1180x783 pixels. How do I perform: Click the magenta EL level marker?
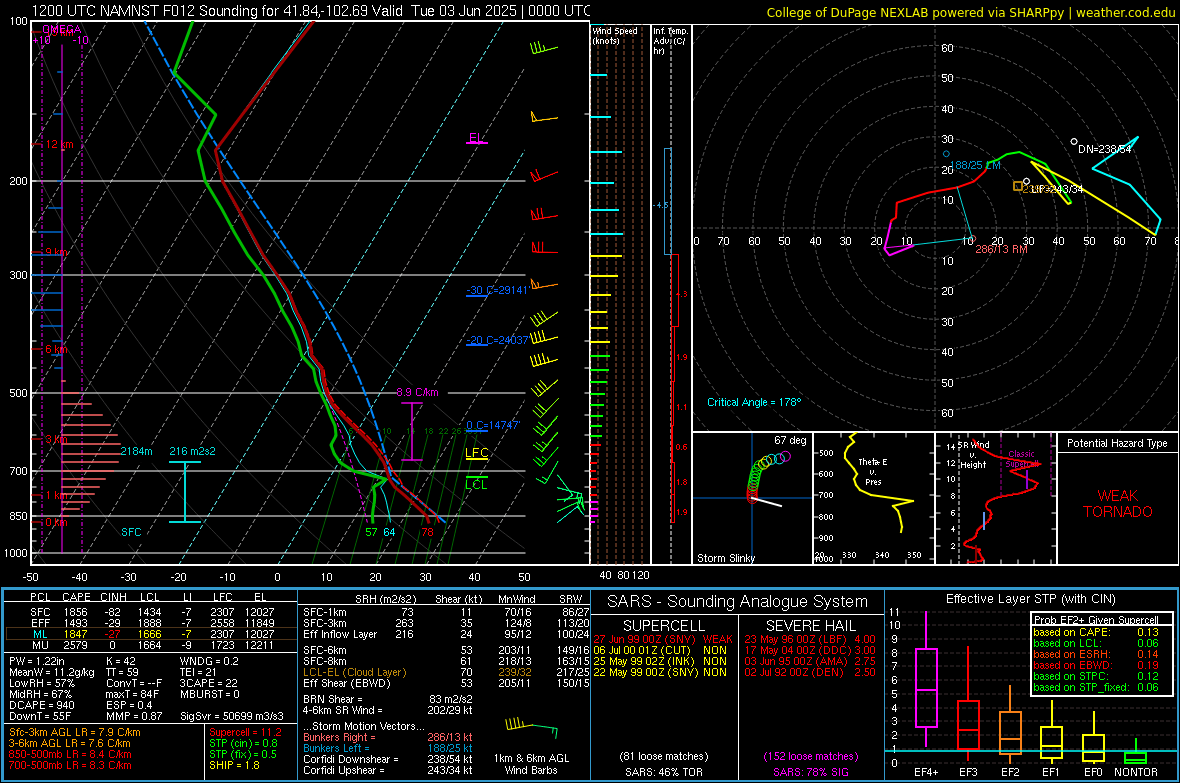(476, 139)
